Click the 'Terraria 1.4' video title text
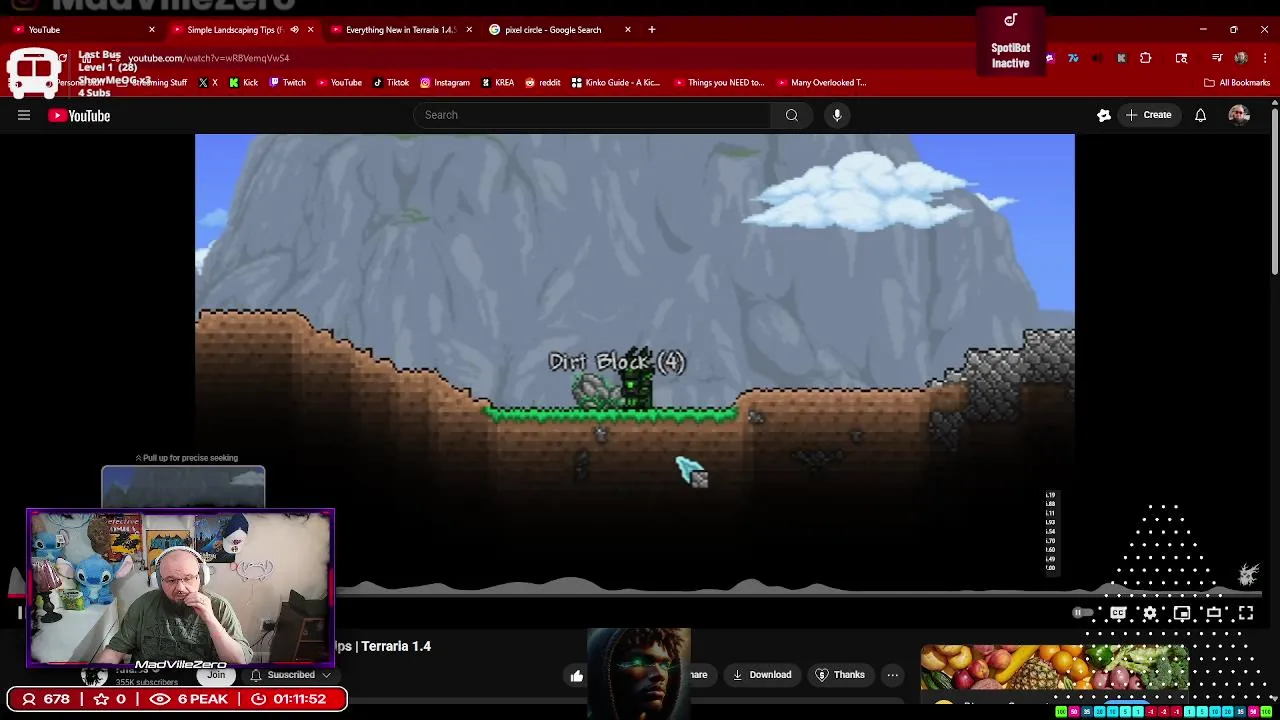The image size is (1280, 720). (396, 646)
